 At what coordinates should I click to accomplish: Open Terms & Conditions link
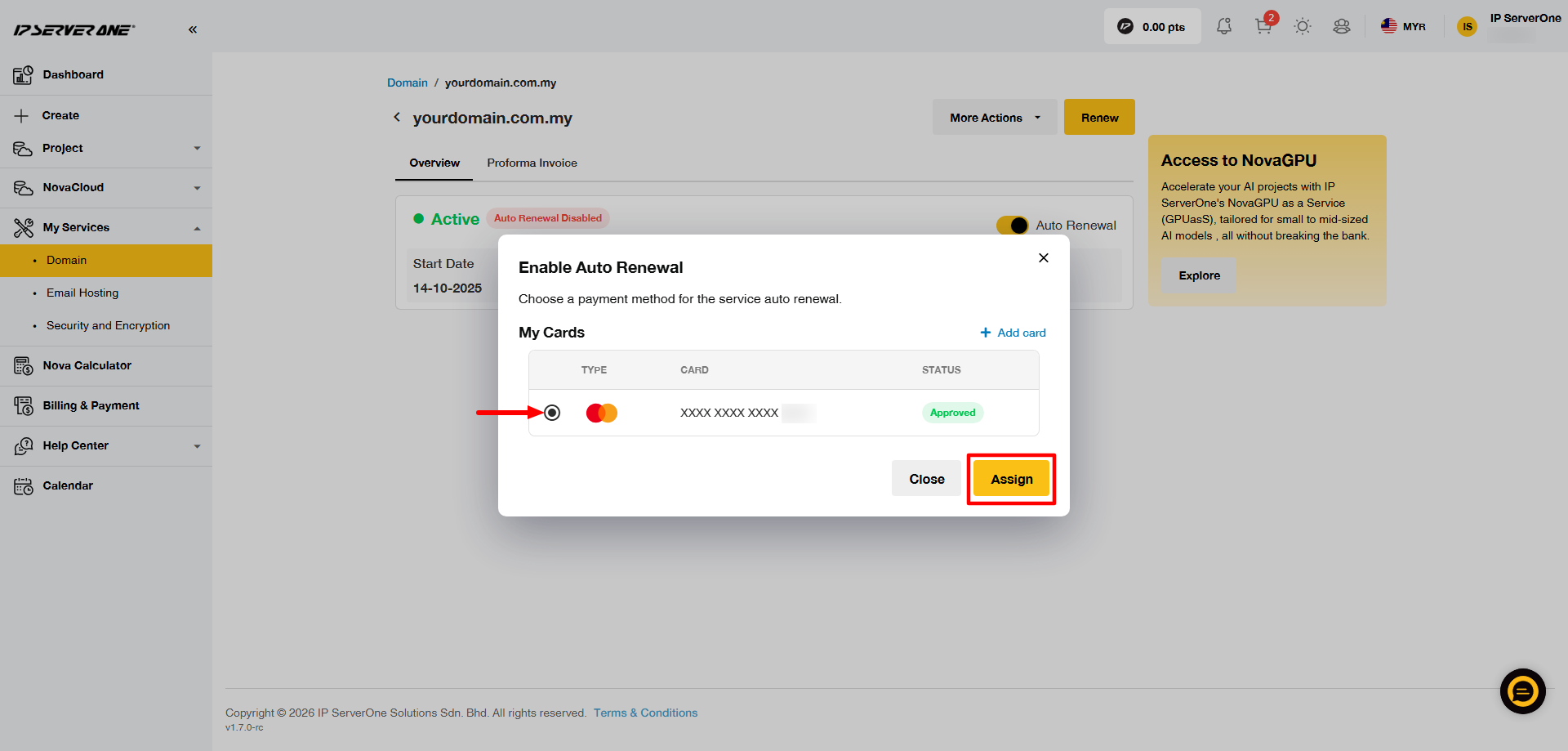[645, 713]
